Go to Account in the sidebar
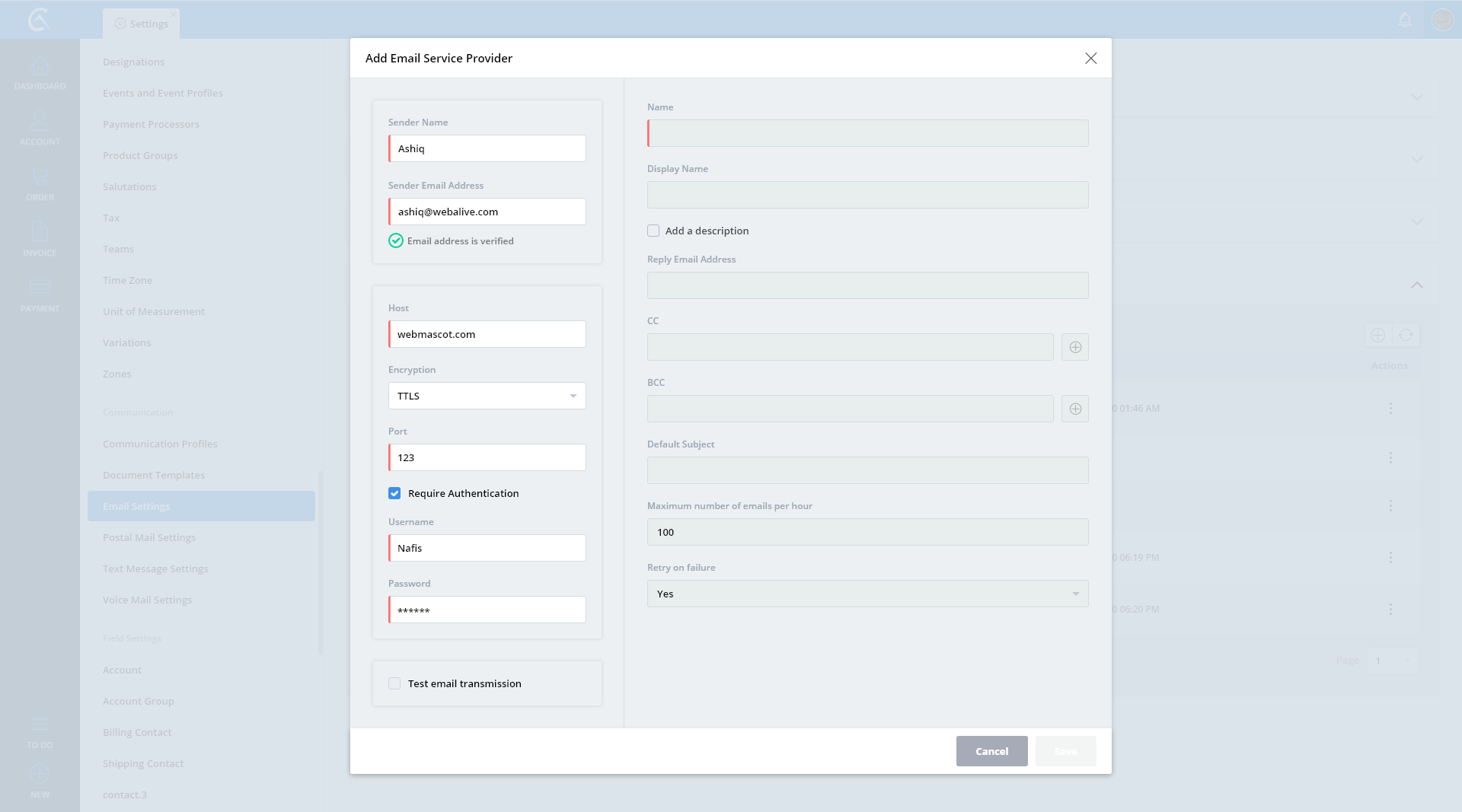The width and height of the screenshot is (1462, 812). (40, 129)
